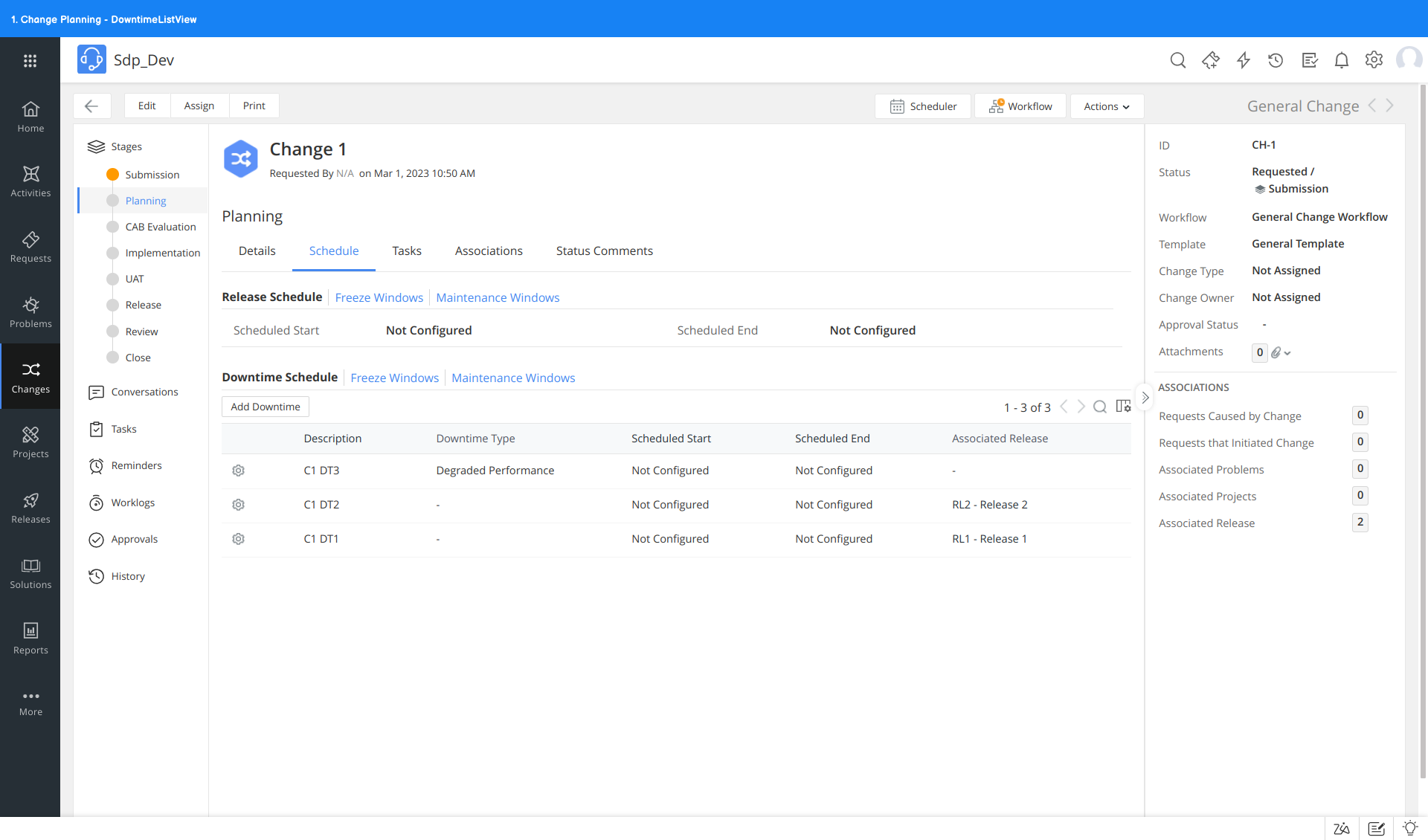Image resolution: width=1428 pixels, height=840 pixels.
Task: Open column chooser for downtime table
Action: coord(1123,407)
